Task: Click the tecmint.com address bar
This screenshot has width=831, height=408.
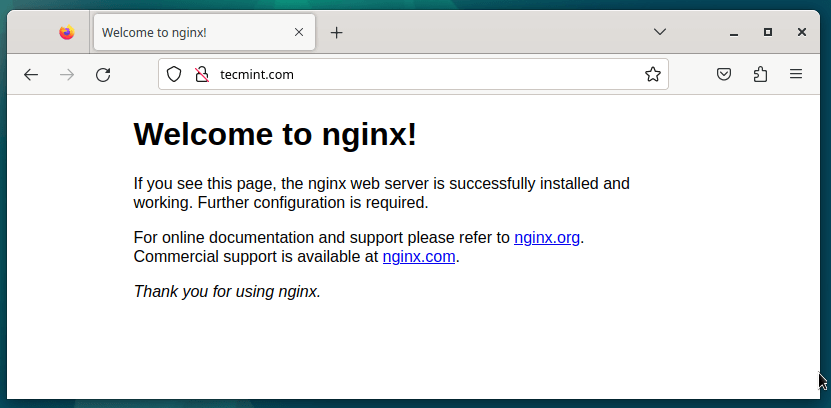Action: [413, 74]
